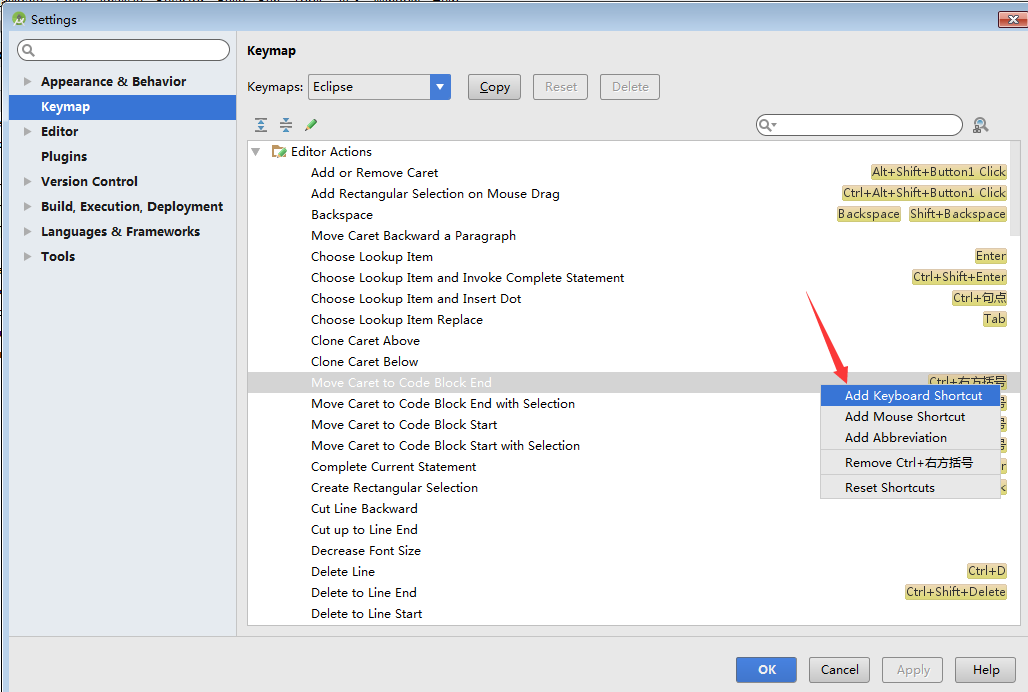This screenshot has width=1028, height=692.
Task: Select Reset Shortcuts menu entry
Action: coord(910,488)
